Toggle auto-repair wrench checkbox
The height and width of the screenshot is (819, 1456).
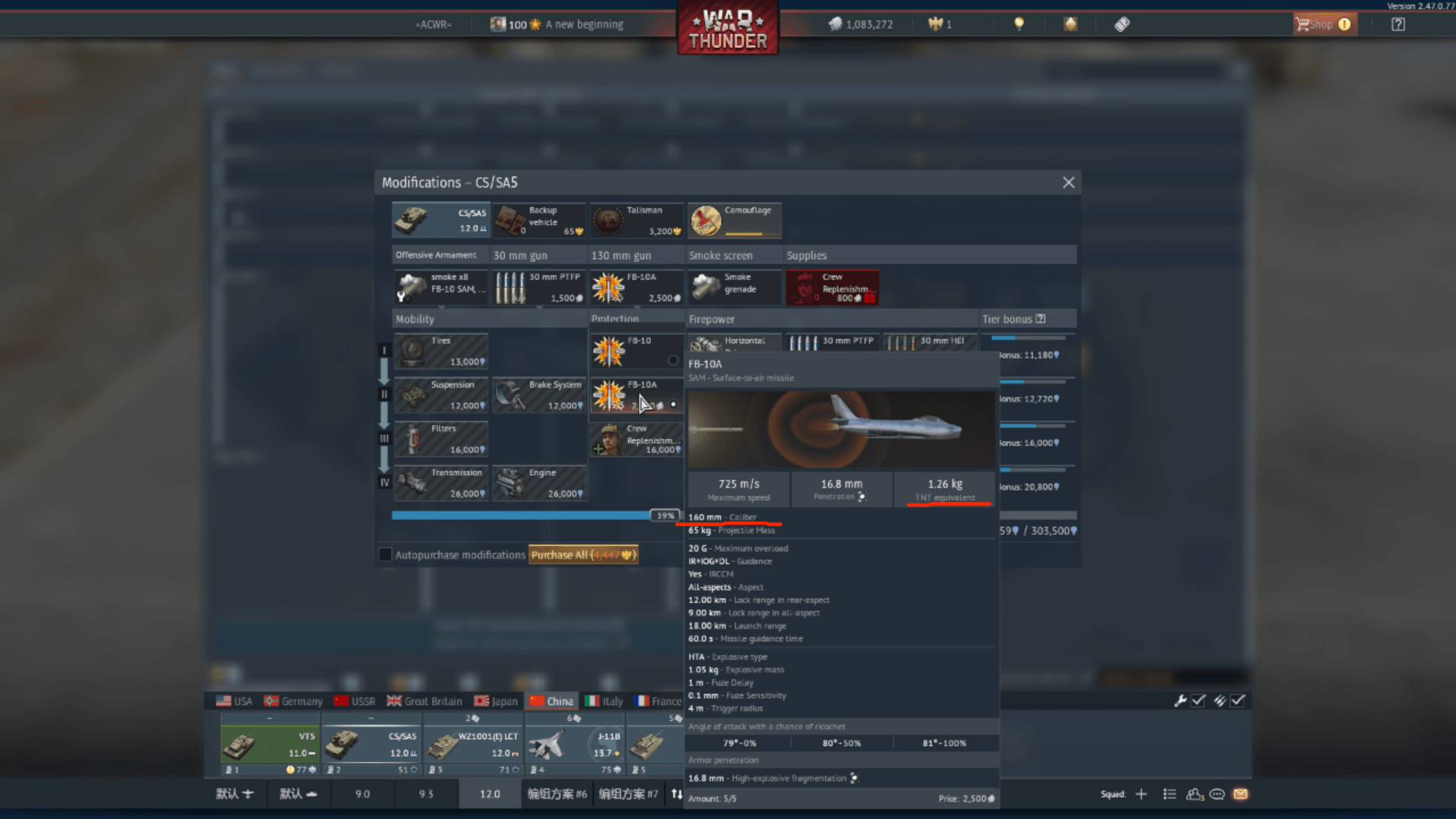click(1198, 701)
